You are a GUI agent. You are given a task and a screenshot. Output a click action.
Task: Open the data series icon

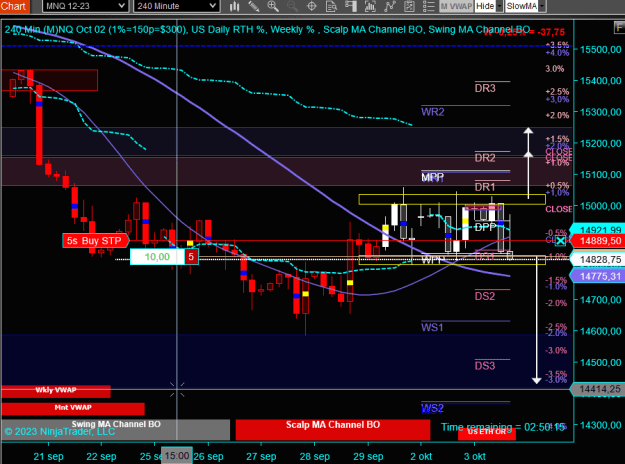(370, 6)
